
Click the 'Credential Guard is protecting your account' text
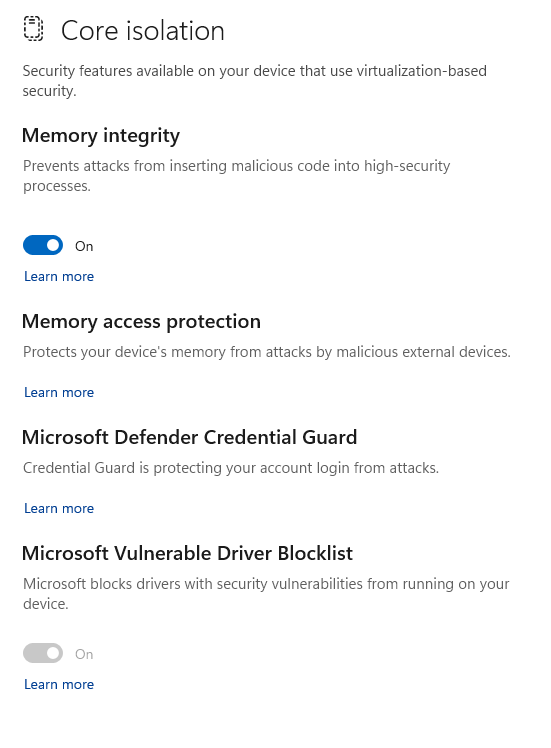(231, 468)
